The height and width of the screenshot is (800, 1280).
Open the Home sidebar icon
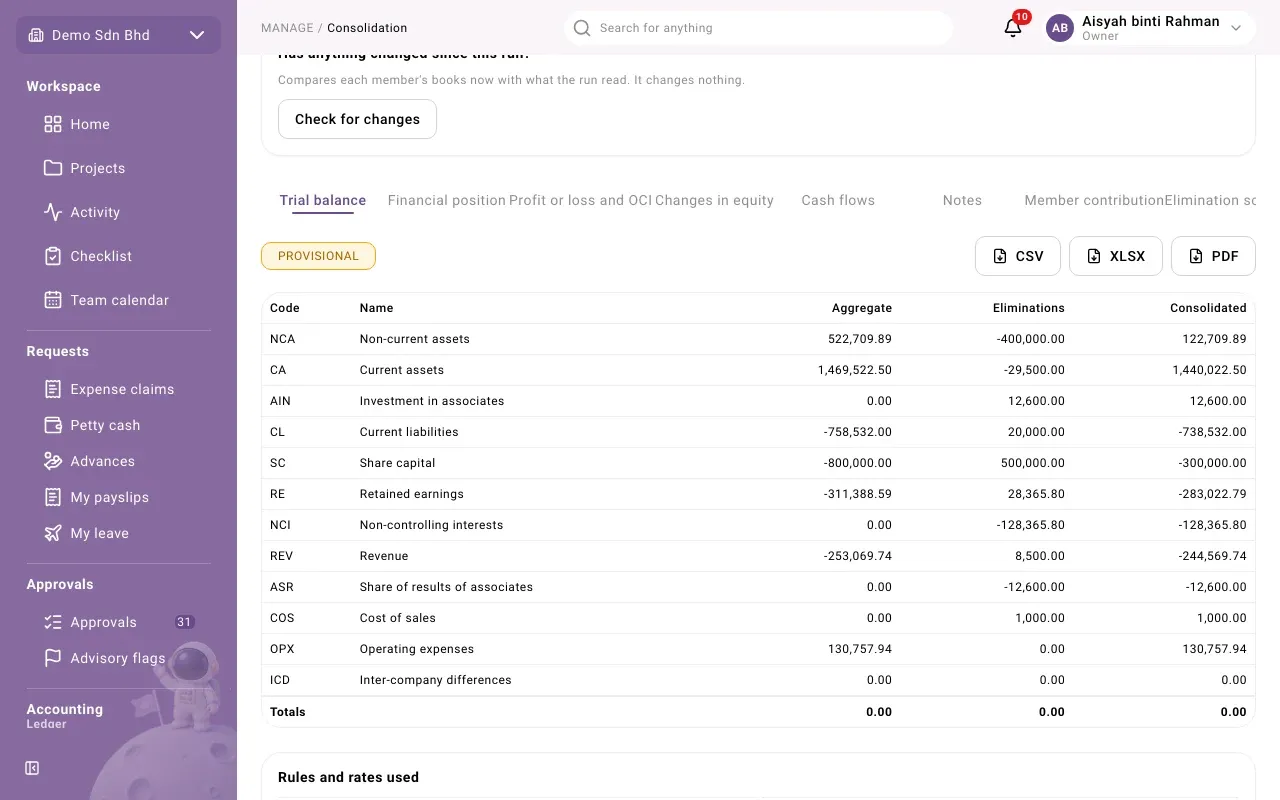[x=53, y=124]
